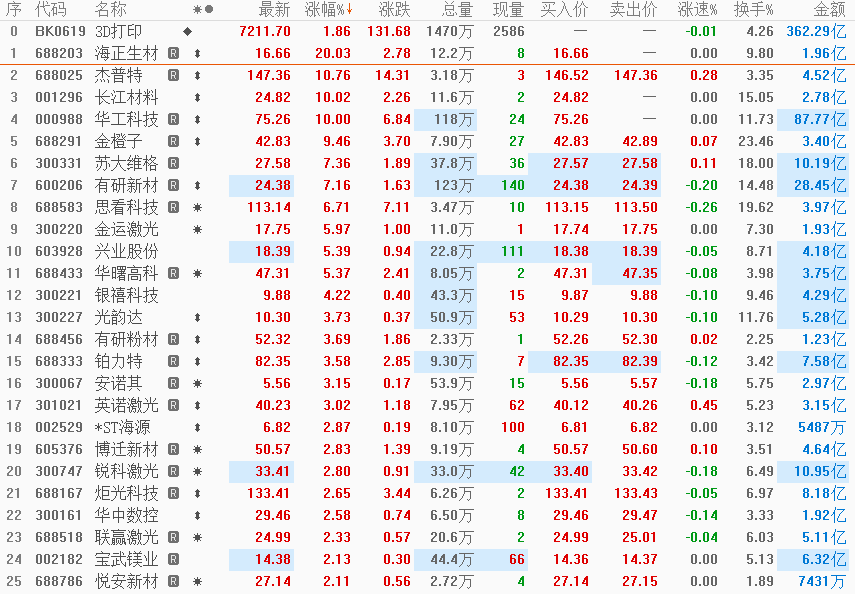
Task: Click the star marker beside 金运激光
Action: coord(197,230)
